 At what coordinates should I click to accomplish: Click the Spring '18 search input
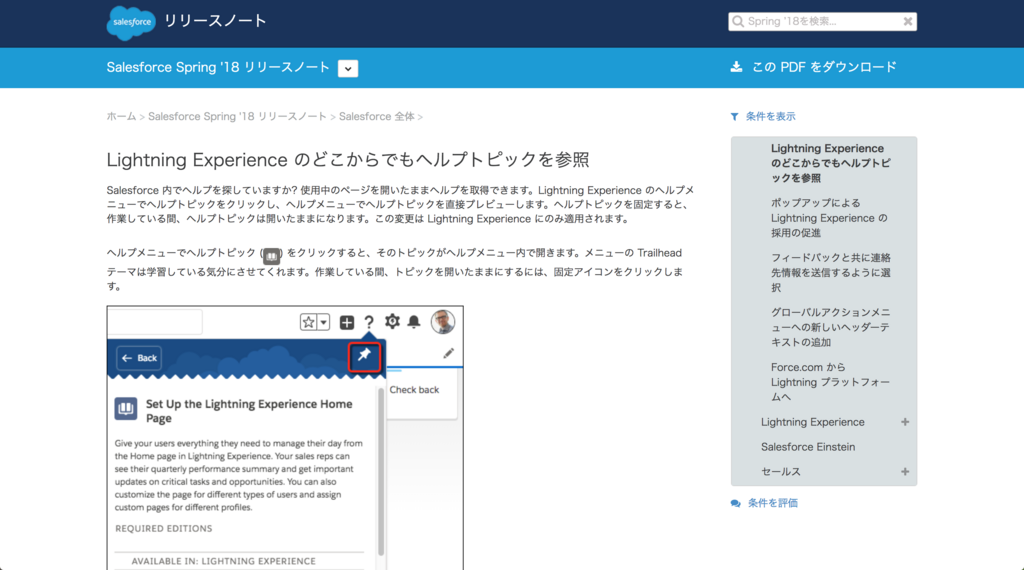click(x=822, y=22)
